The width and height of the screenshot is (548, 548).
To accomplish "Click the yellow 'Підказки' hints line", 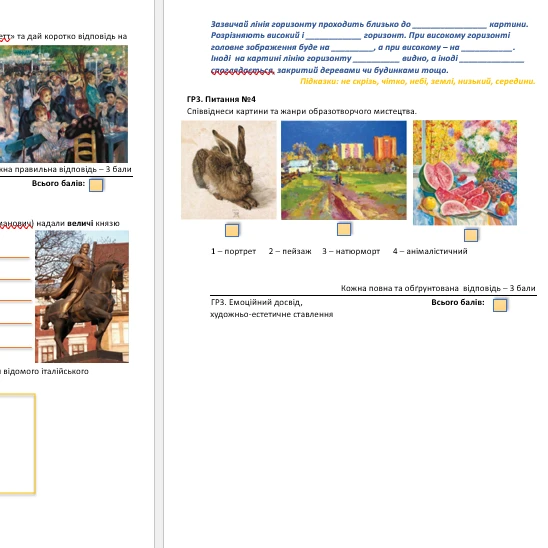I will click(x=418, y=81).
